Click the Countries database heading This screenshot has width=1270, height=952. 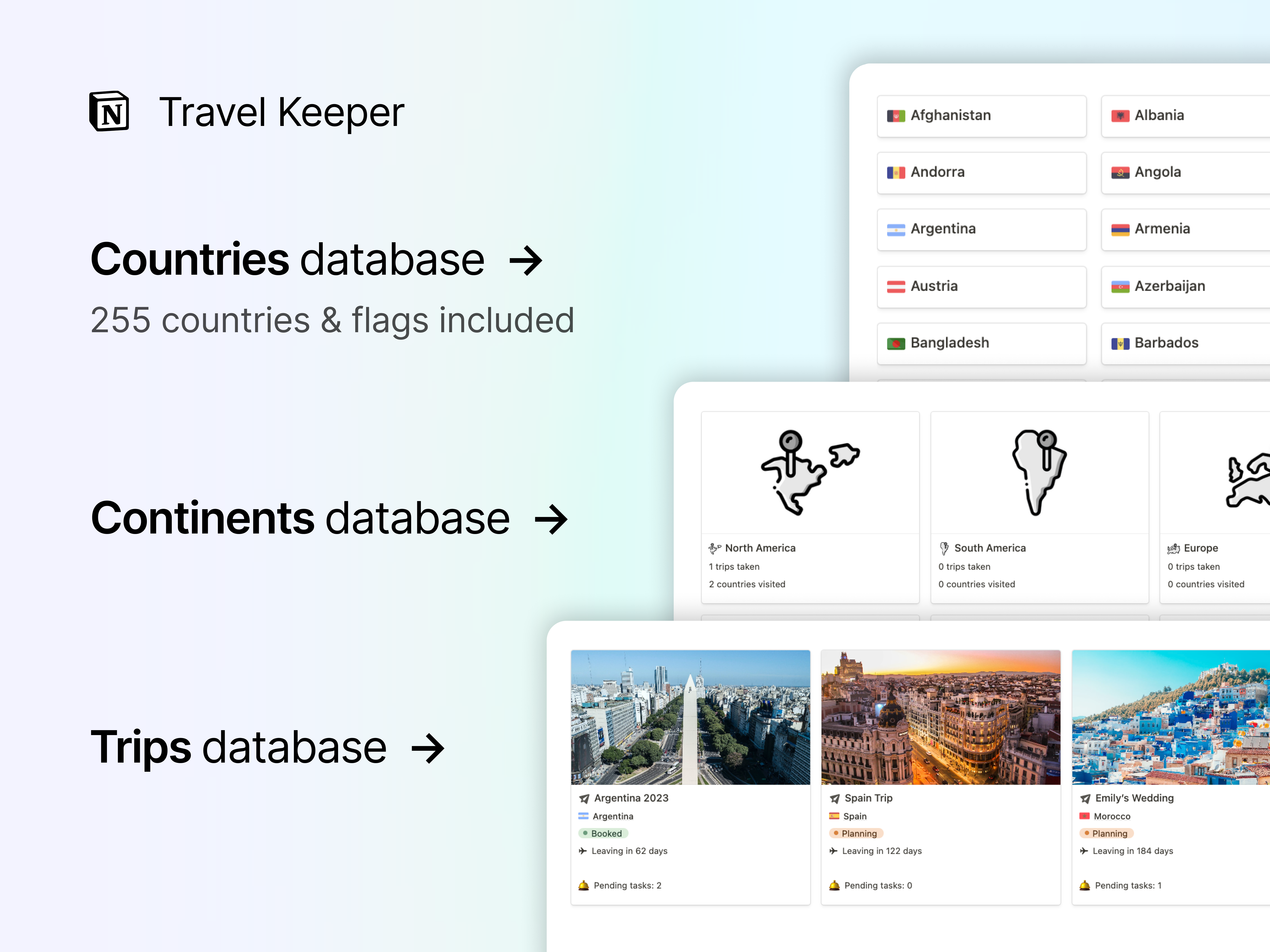[288, 259]
